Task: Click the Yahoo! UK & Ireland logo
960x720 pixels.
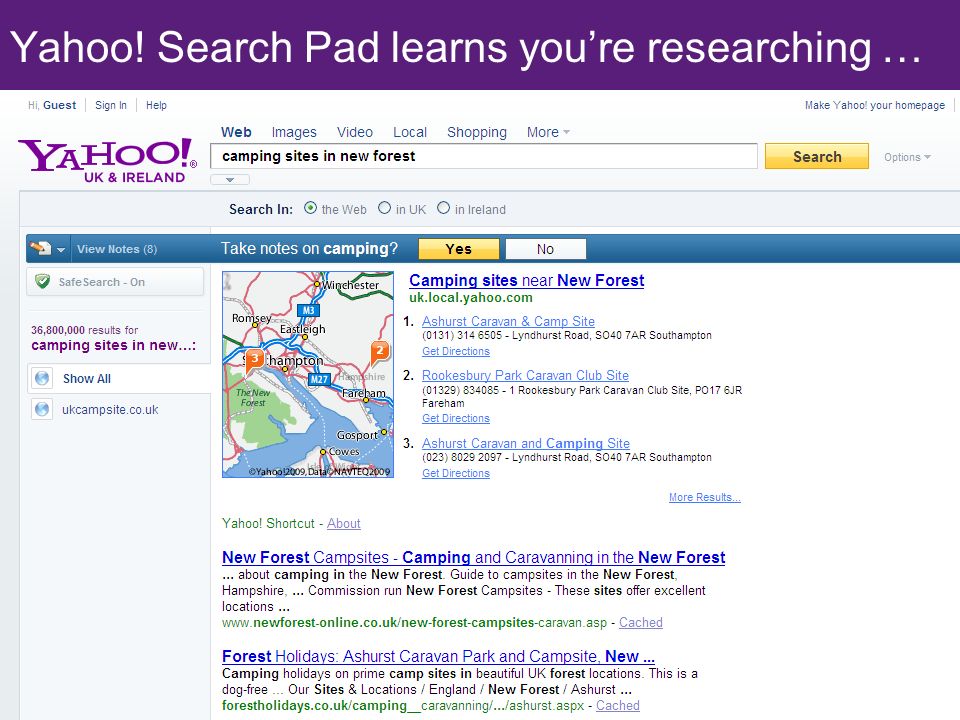Action: [x=108, y=160]
